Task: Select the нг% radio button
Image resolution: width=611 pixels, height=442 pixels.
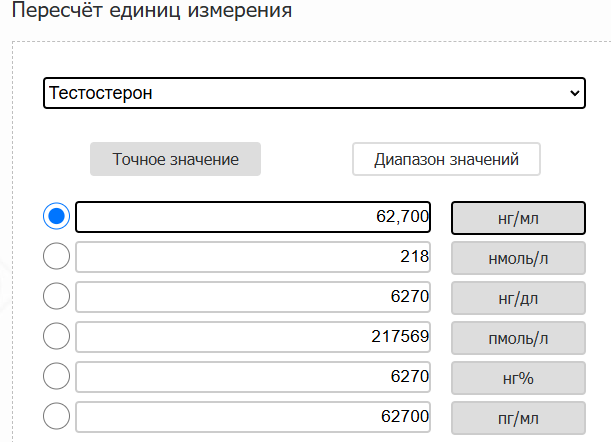Action: click(x=57, y=376)
